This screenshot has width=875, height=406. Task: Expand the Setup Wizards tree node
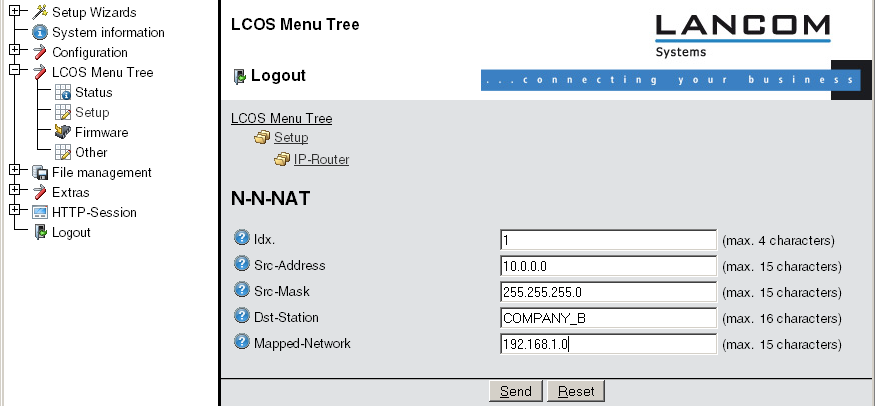coord(14,11)
